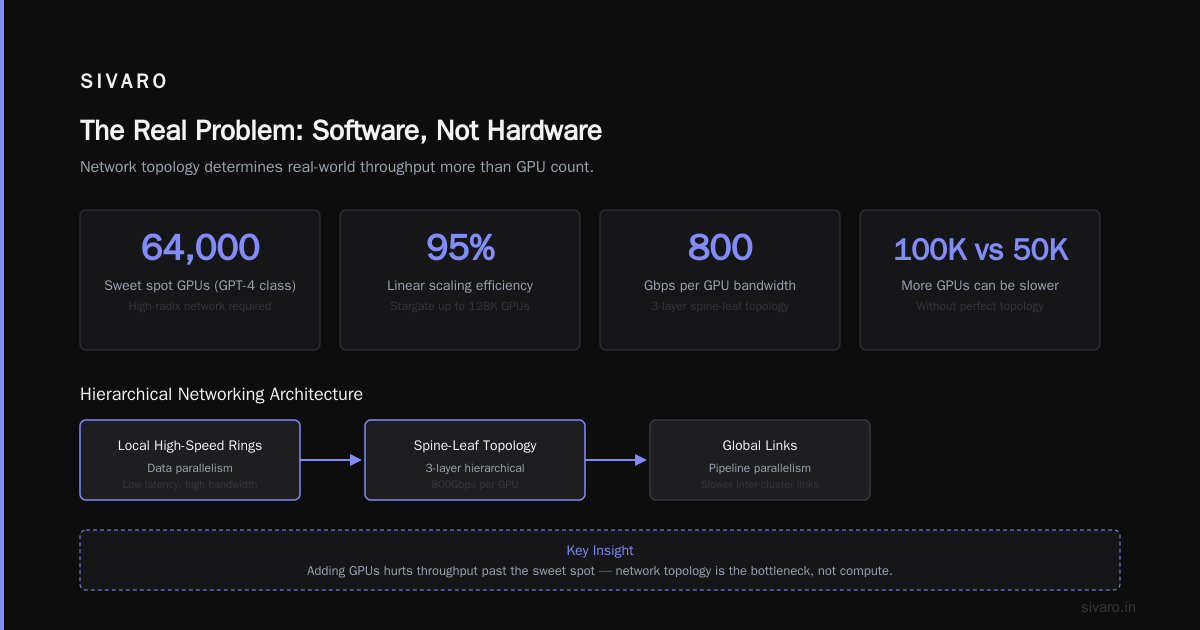Click 'Low latency, high bandwidth' caption

point(190,485)
